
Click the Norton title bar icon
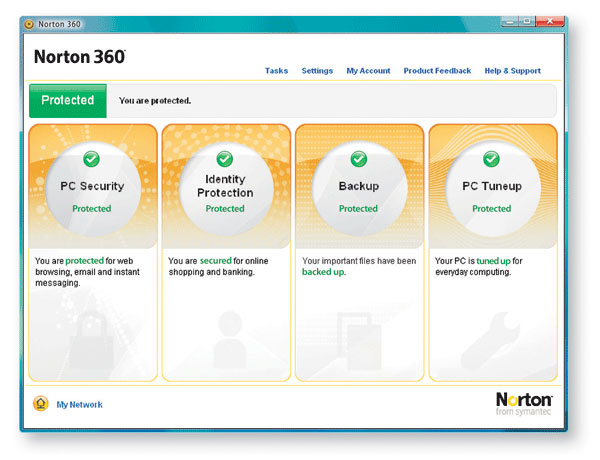click(x=30, y=22)
